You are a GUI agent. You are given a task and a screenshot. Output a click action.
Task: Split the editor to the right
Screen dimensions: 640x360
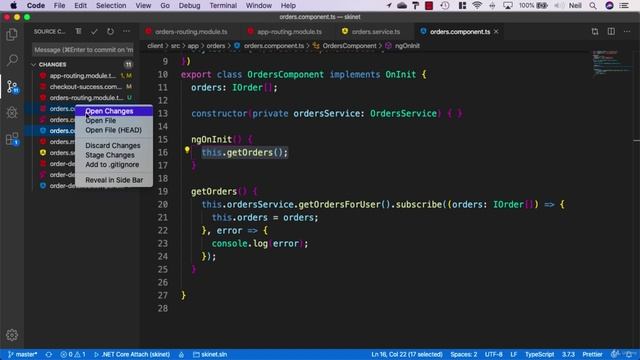point(611,31)
